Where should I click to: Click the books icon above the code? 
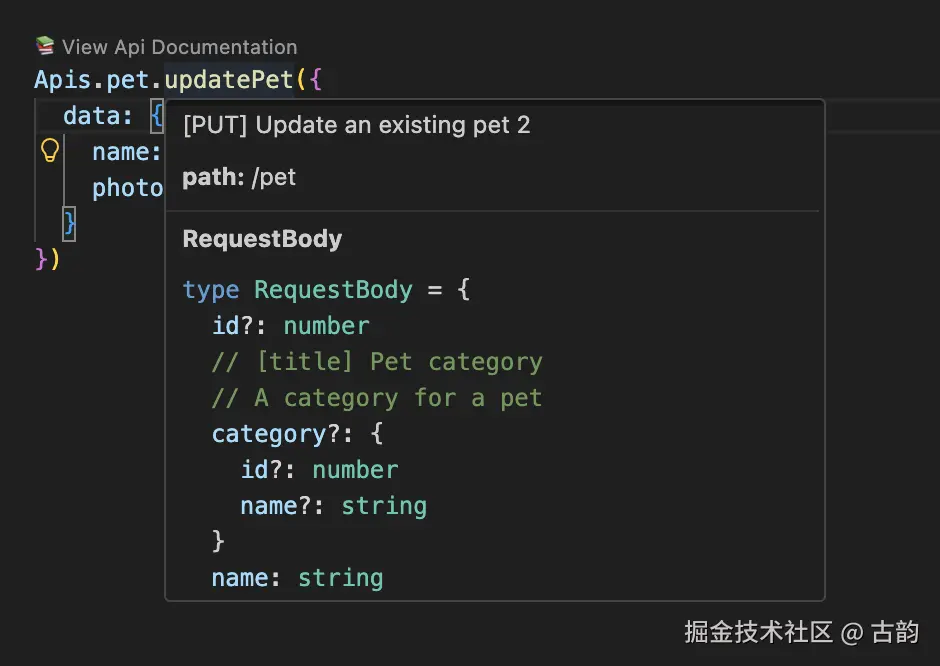pos(44,45)
